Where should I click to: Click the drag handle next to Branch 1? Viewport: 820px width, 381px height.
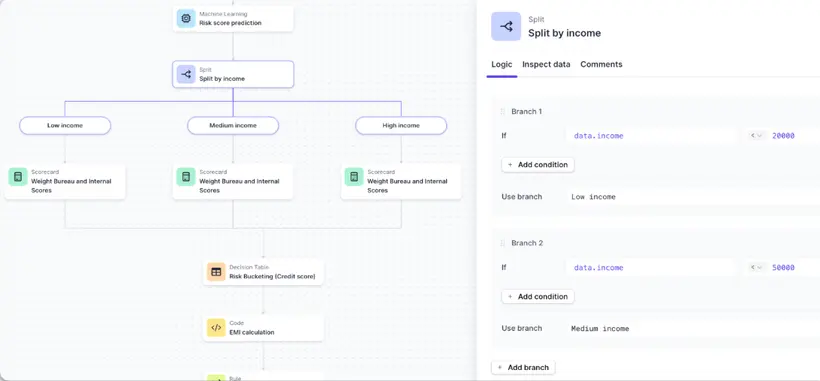pyautogui.click(x=503, y=111)
